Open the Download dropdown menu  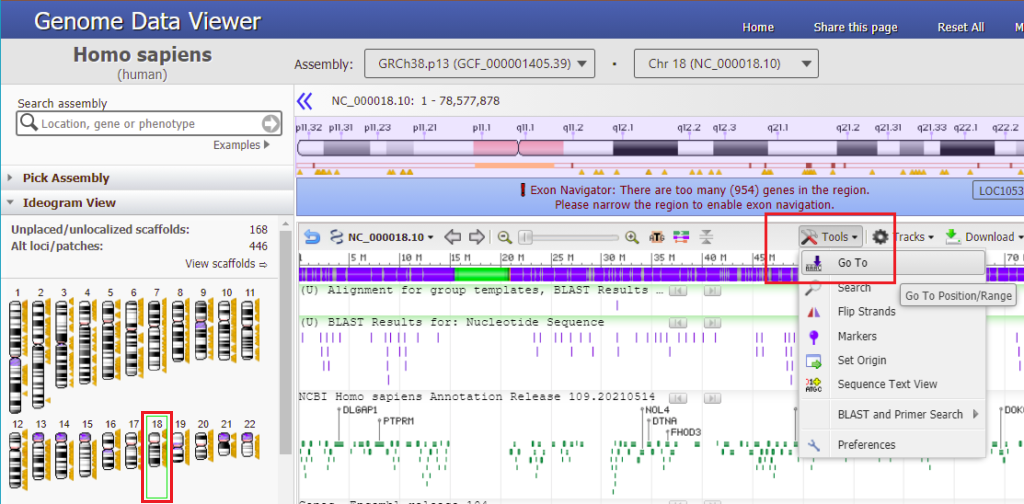click(983, 237)
